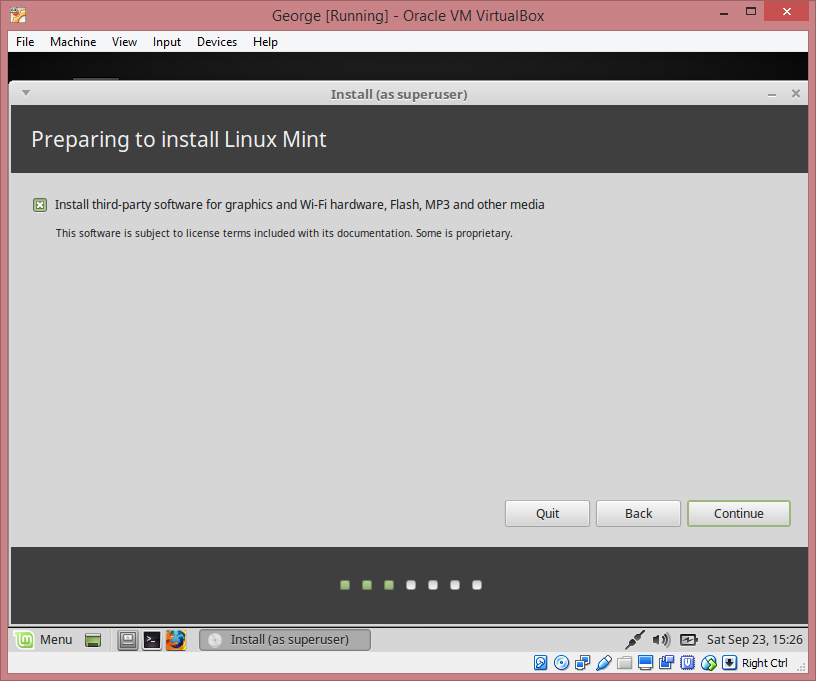Open the Devices menu
The height and width of the screenshot is (681, 816).
tap(216, 42)
